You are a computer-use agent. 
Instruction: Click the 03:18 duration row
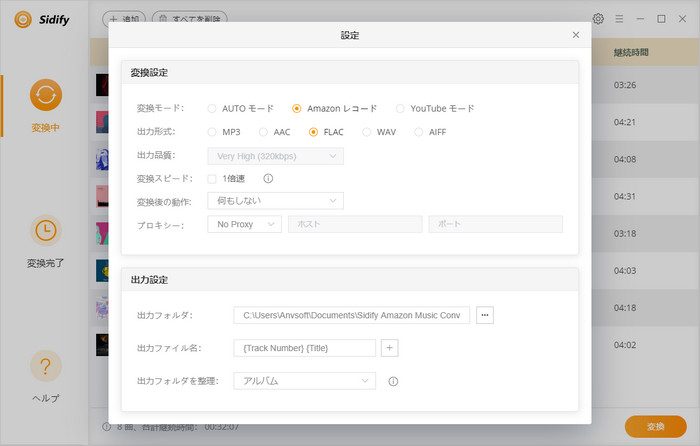[625, 233]
